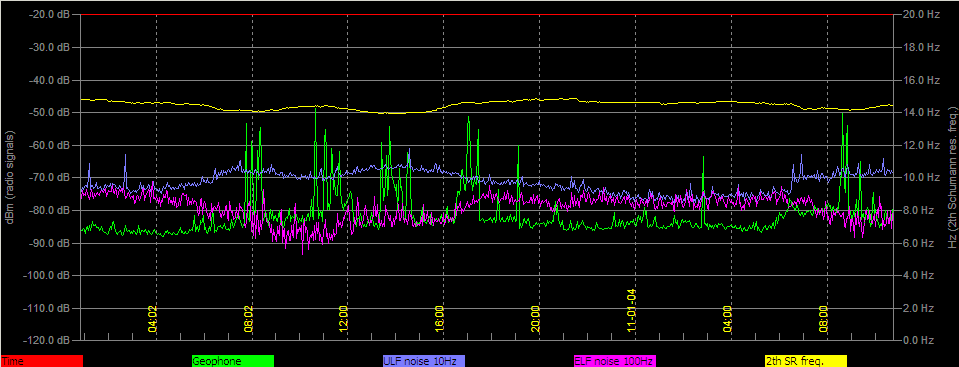The width and height of the screenshot is (959, 367).
Task: Click the -80.0 dB left axis value
Action: [49, 210]
